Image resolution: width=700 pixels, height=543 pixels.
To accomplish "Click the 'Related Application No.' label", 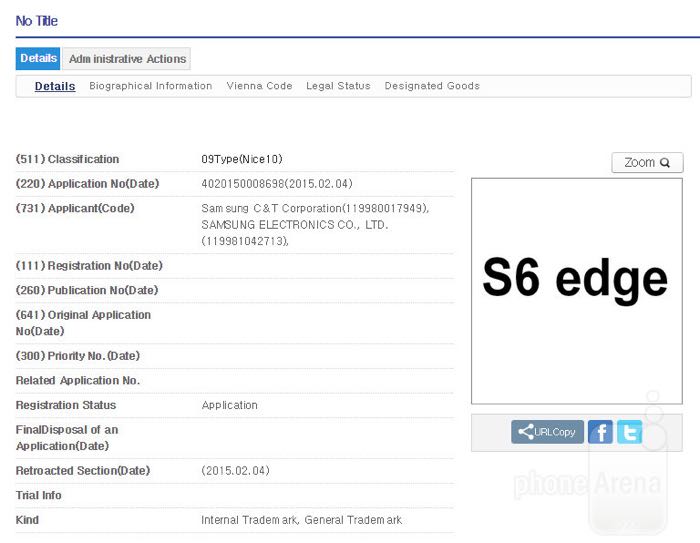I will pyautogui.click(x=78, y=380).
